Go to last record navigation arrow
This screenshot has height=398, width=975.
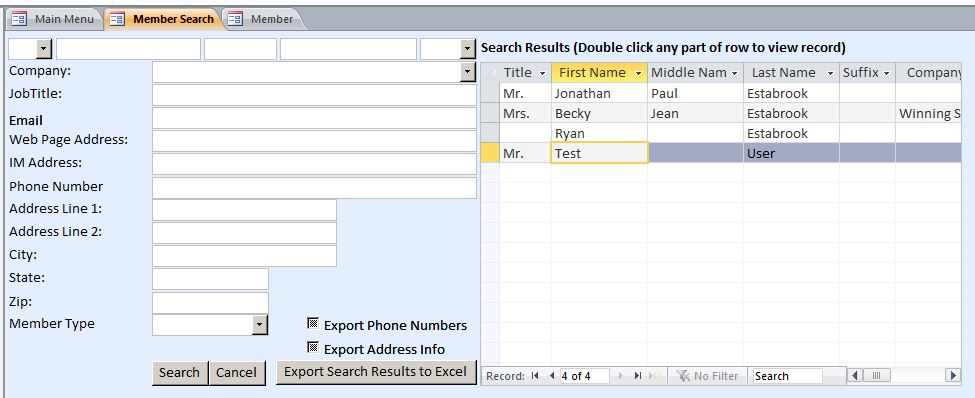coord(637,376)
